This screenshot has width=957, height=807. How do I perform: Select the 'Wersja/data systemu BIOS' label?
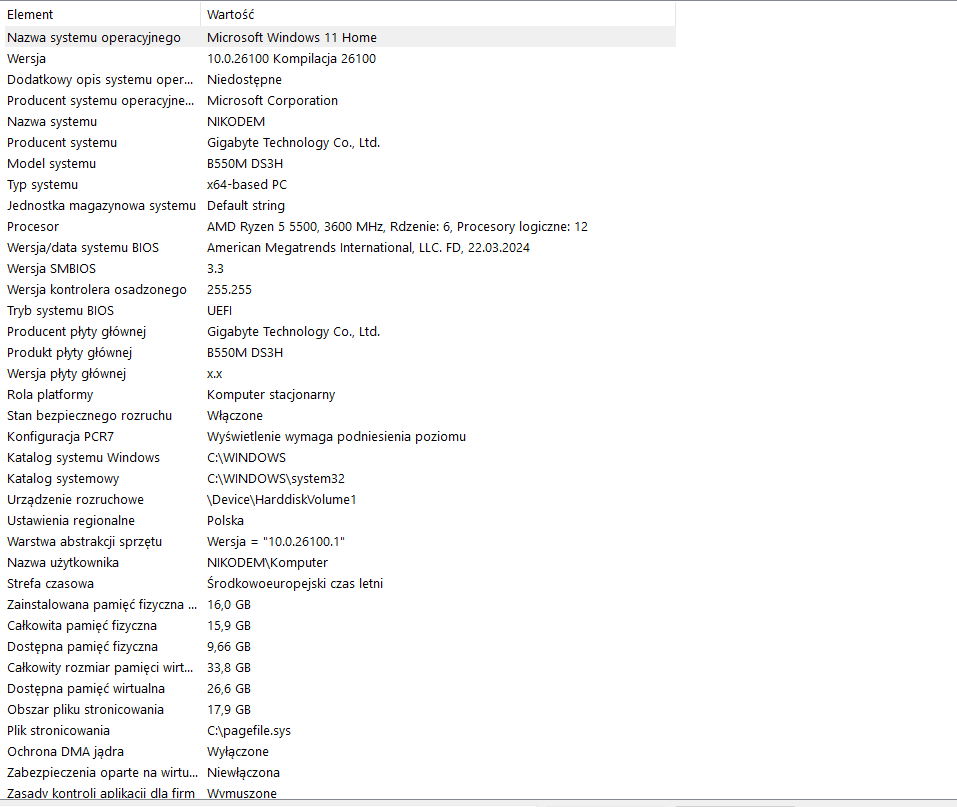(83, 248)
